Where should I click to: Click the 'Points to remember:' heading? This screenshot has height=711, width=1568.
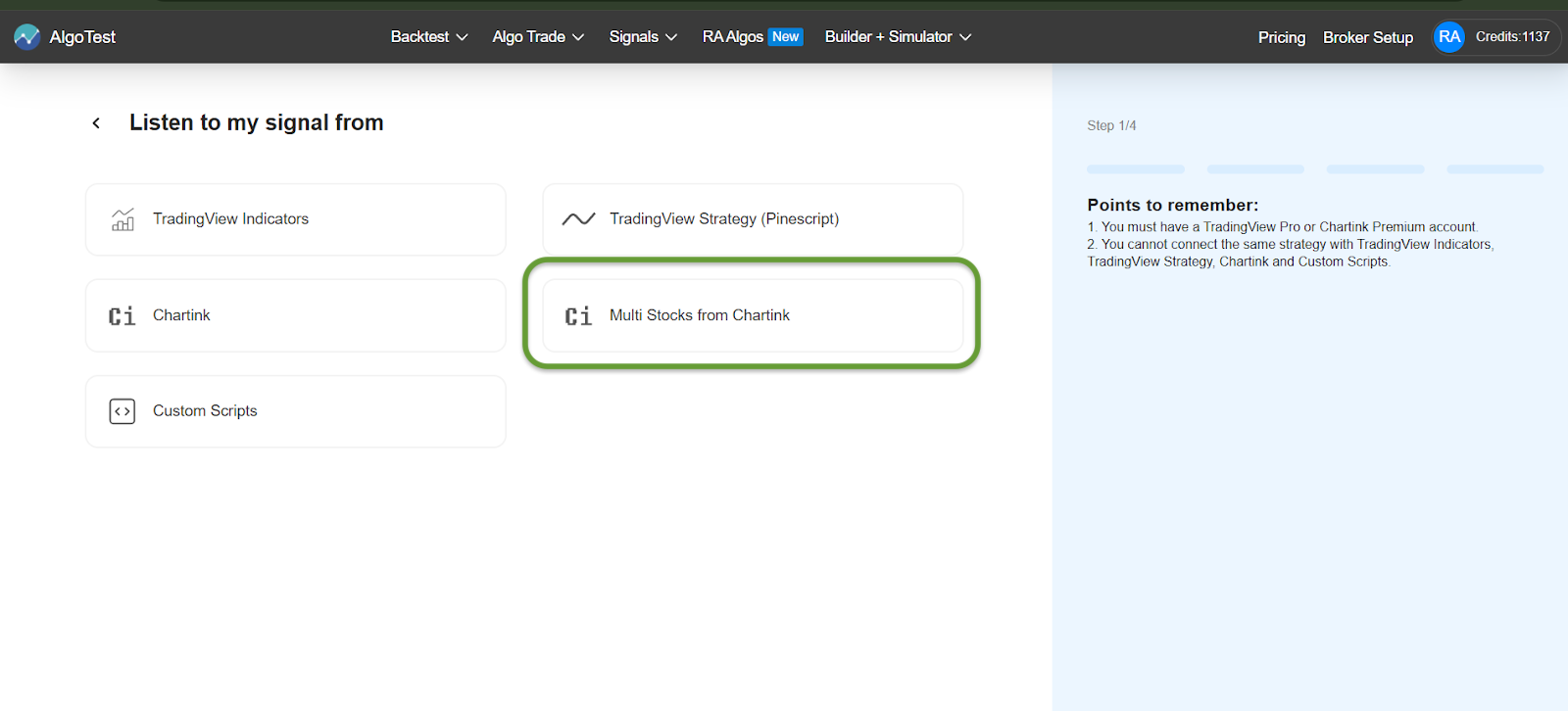coord(1173,205)
